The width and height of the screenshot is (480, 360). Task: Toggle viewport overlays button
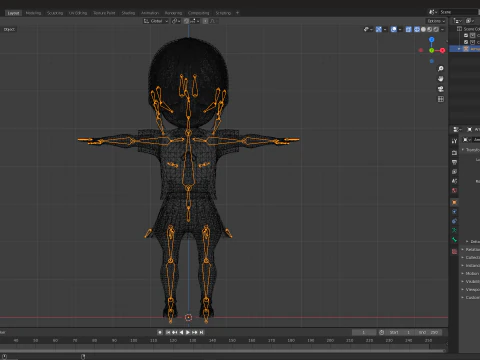click(394, 29)
